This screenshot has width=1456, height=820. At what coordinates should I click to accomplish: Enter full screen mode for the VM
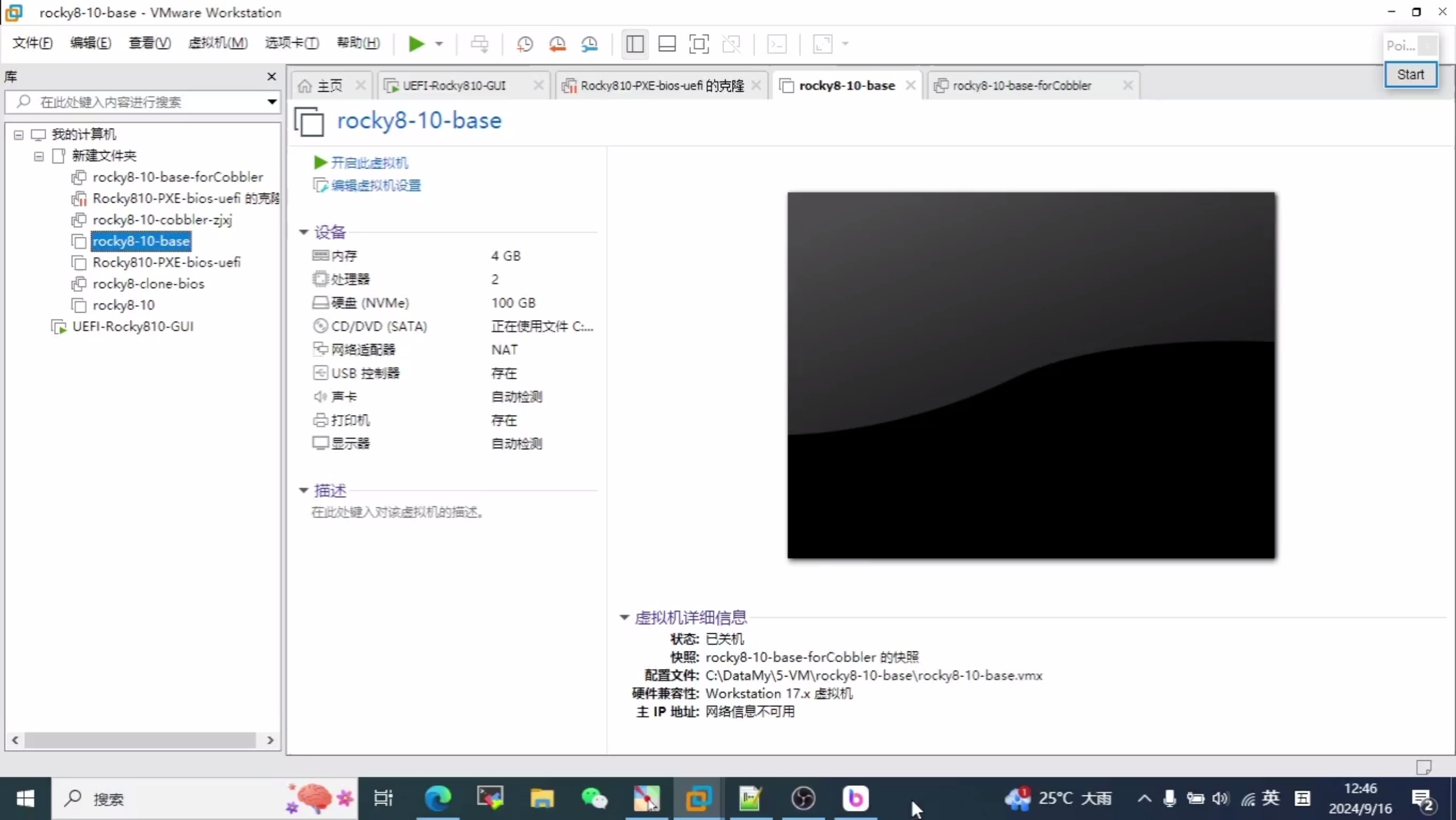point(700,44)
